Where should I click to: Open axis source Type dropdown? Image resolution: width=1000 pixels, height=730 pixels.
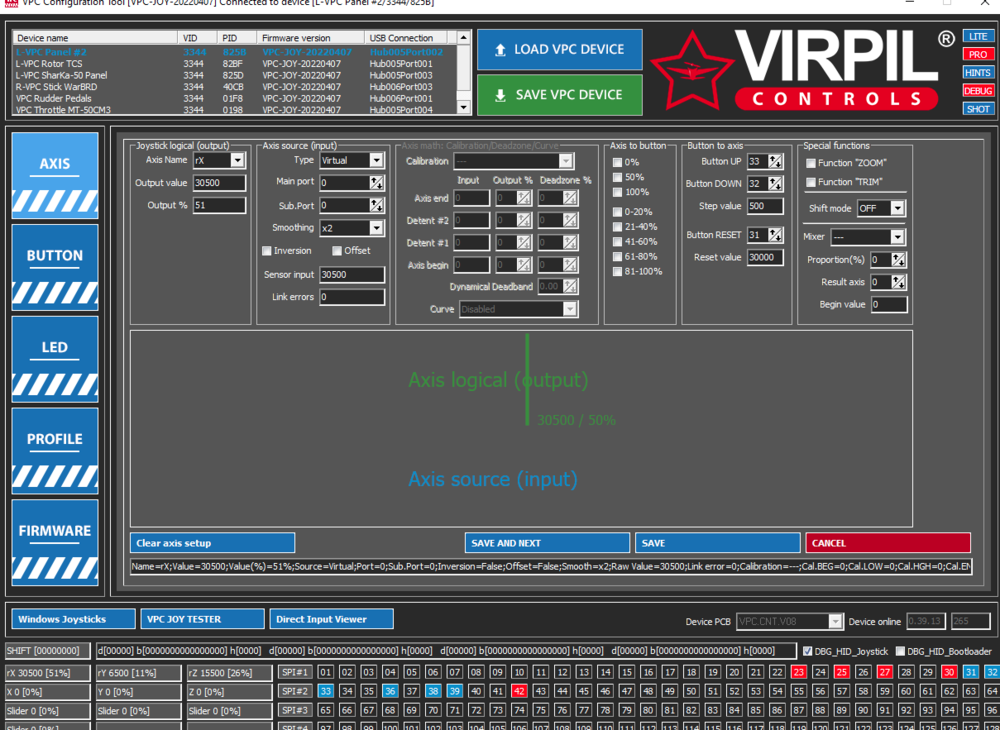[376, 161]
